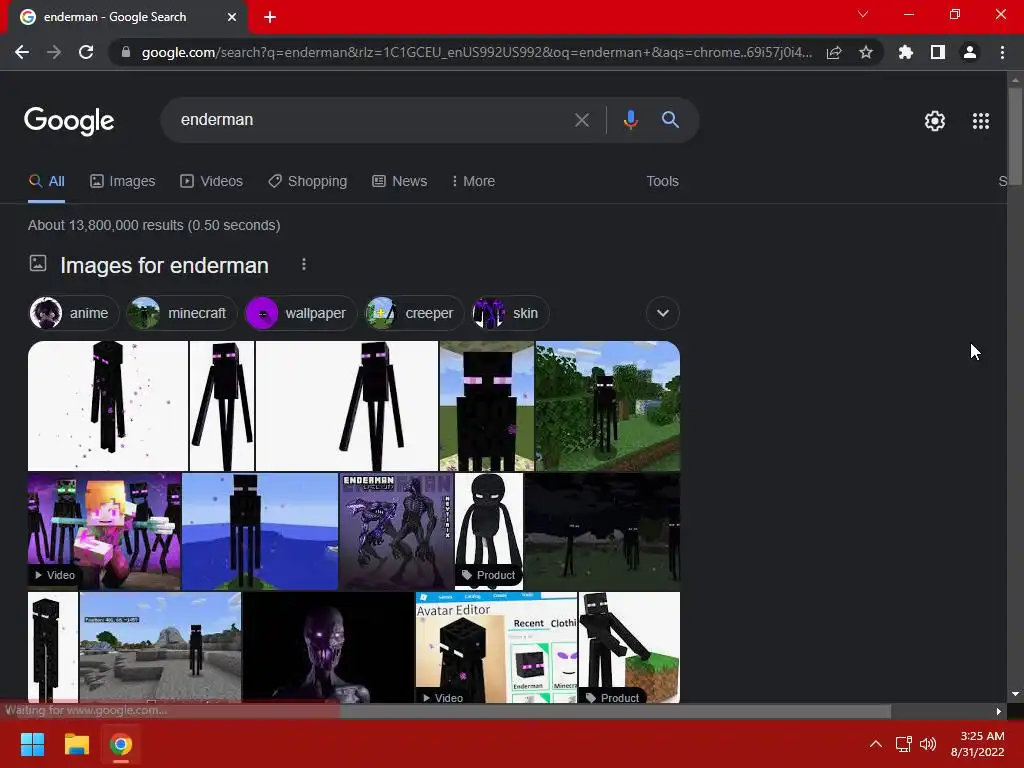Switch to the Videos tab

click(212, 182)
